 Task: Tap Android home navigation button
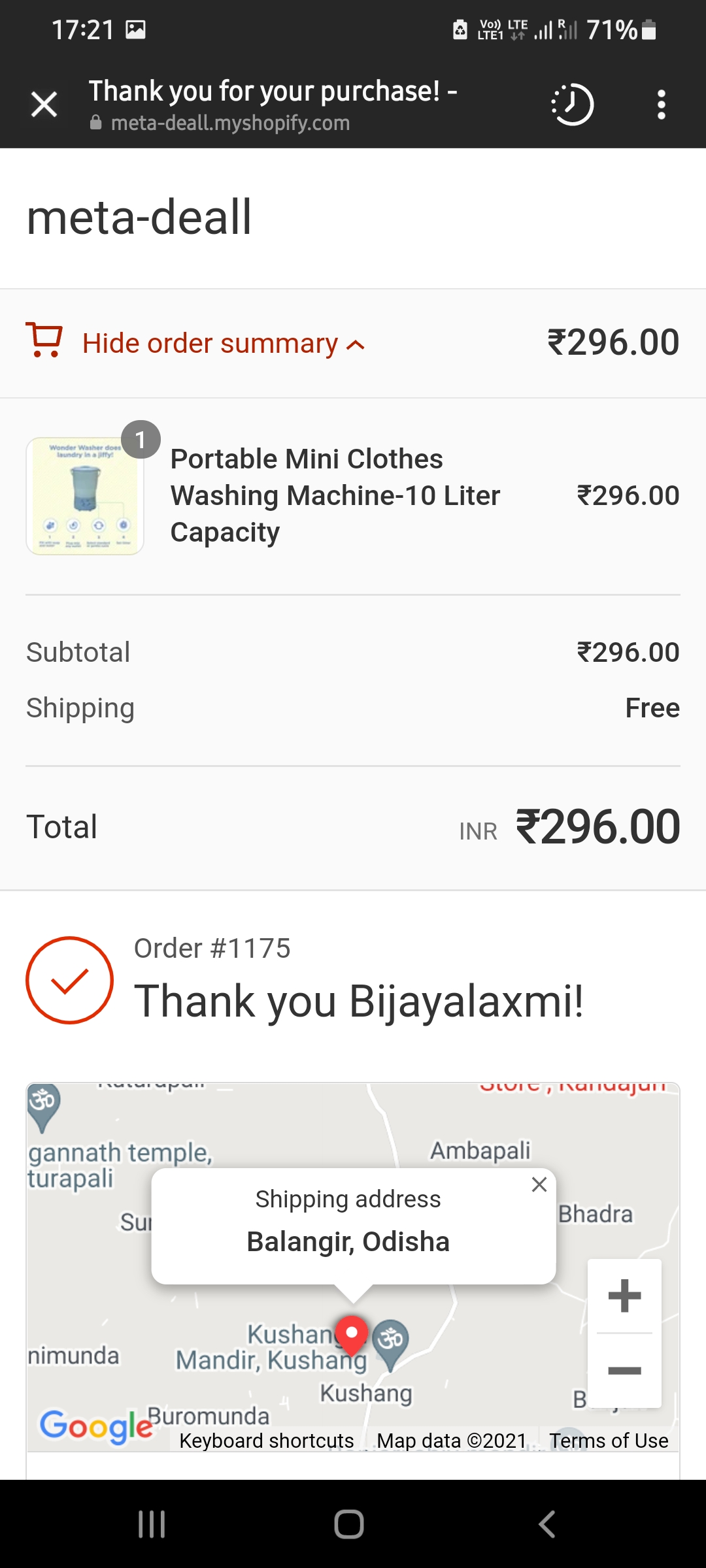click(349, 1524)
